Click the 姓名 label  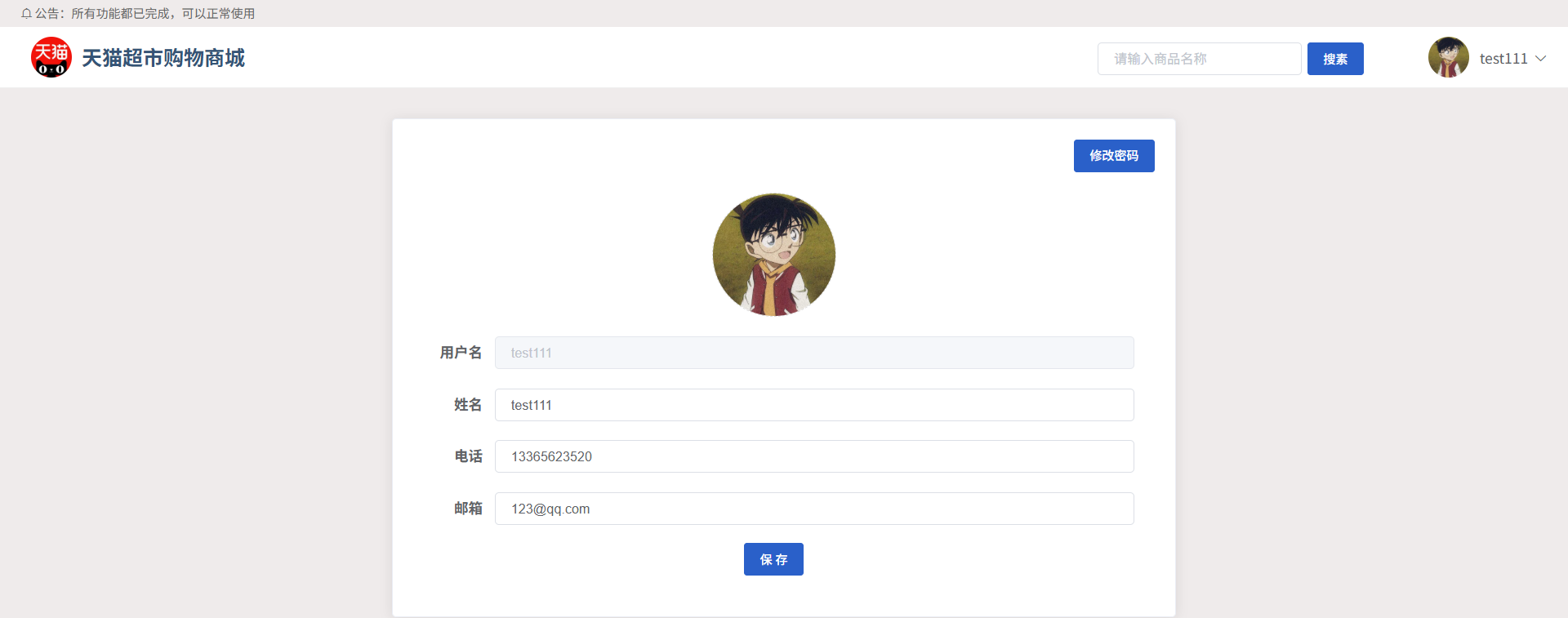pyautogui.click(x=468, y=405)
